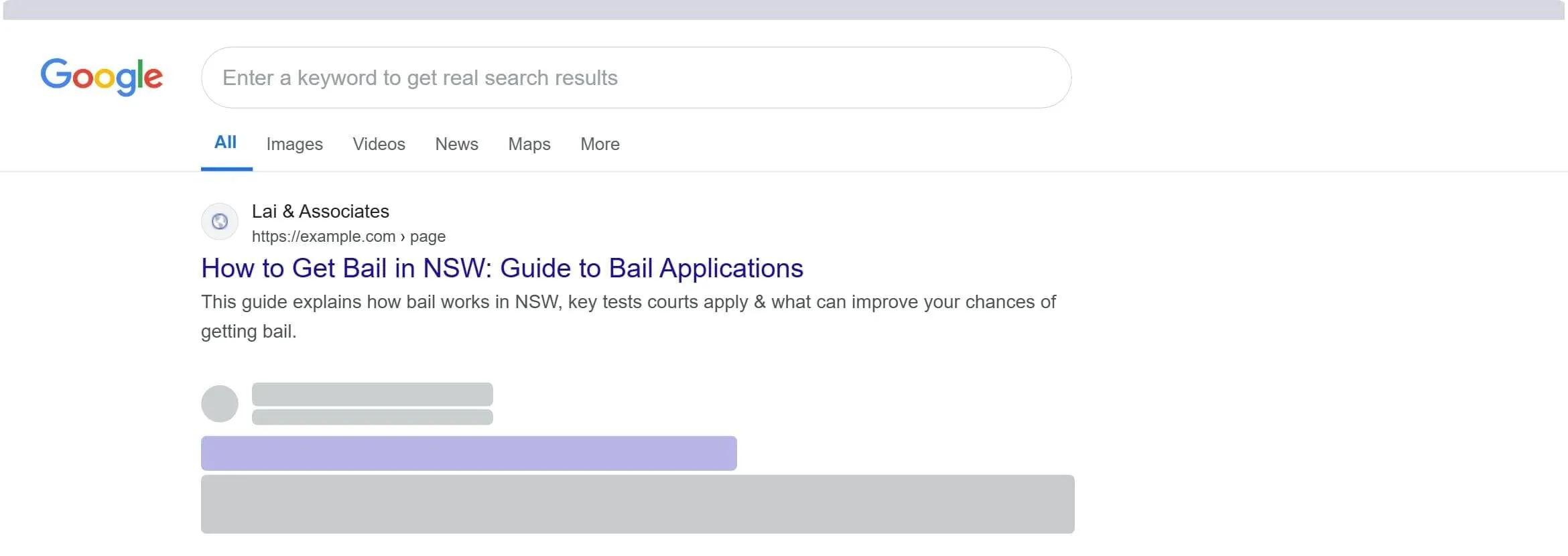The height and width of the screenshot is (556, 1568).
Task: Select the Videos search tab
Action: (379, 144)
